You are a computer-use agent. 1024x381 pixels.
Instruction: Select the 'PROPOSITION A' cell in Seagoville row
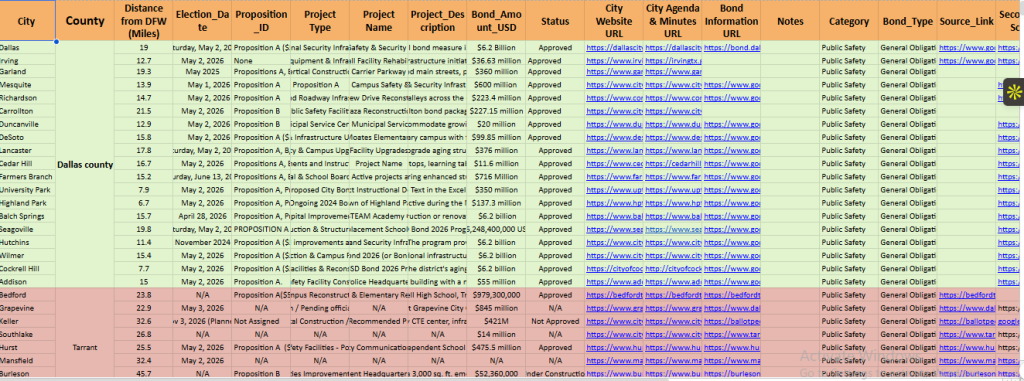[261, 229]
